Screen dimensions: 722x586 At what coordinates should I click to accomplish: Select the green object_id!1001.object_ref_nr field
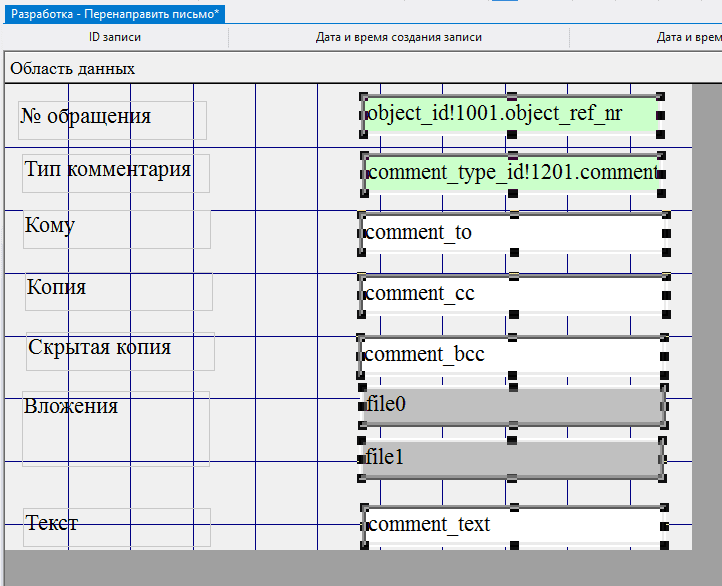[x=510, y=115]
